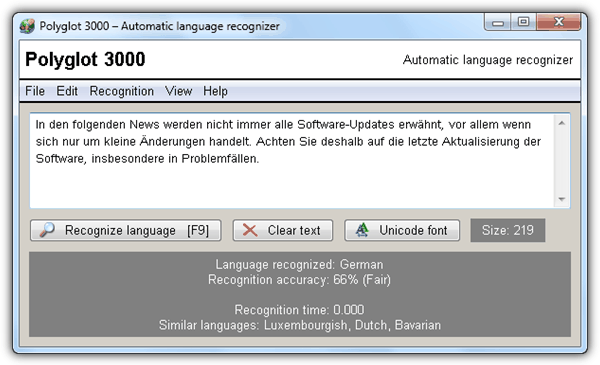Click the text box scroll up arrow

click(x=562, y=123)
